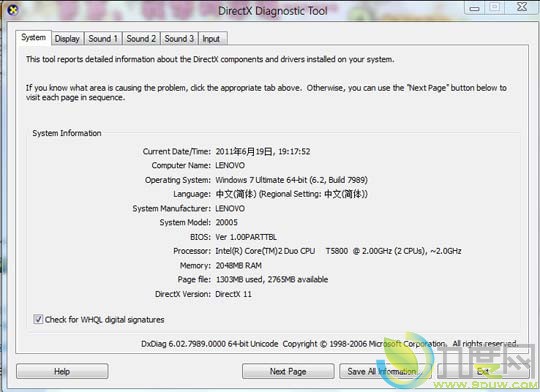Screen dimensions: 540x392
Task: Select BIOS value Ver 1.00PARTTBL
Action: click(x=246, y=237)
